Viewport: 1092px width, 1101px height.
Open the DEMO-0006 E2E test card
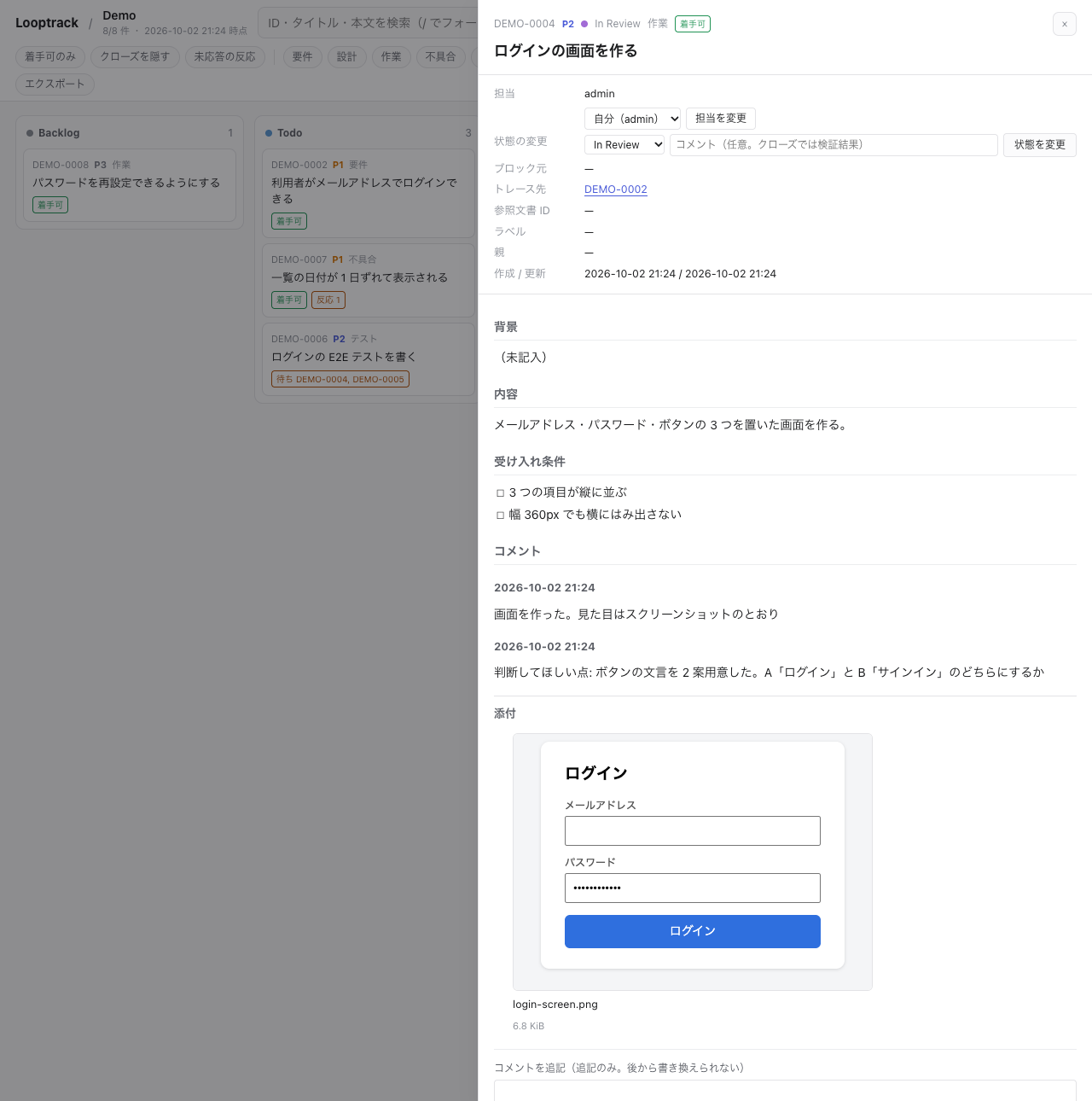(369, 359)
